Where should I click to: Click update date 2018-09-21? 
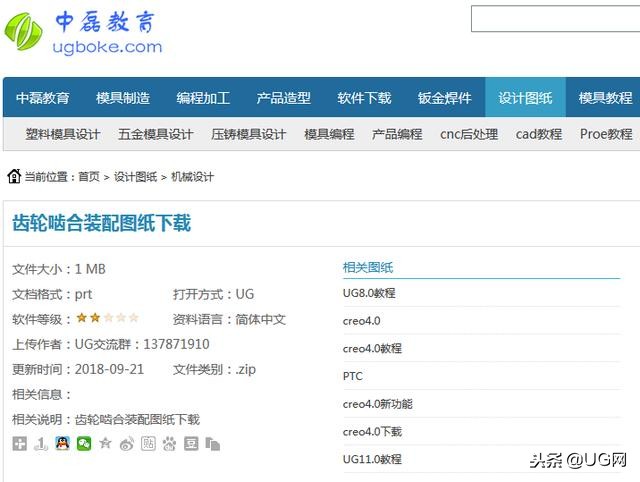109,369
